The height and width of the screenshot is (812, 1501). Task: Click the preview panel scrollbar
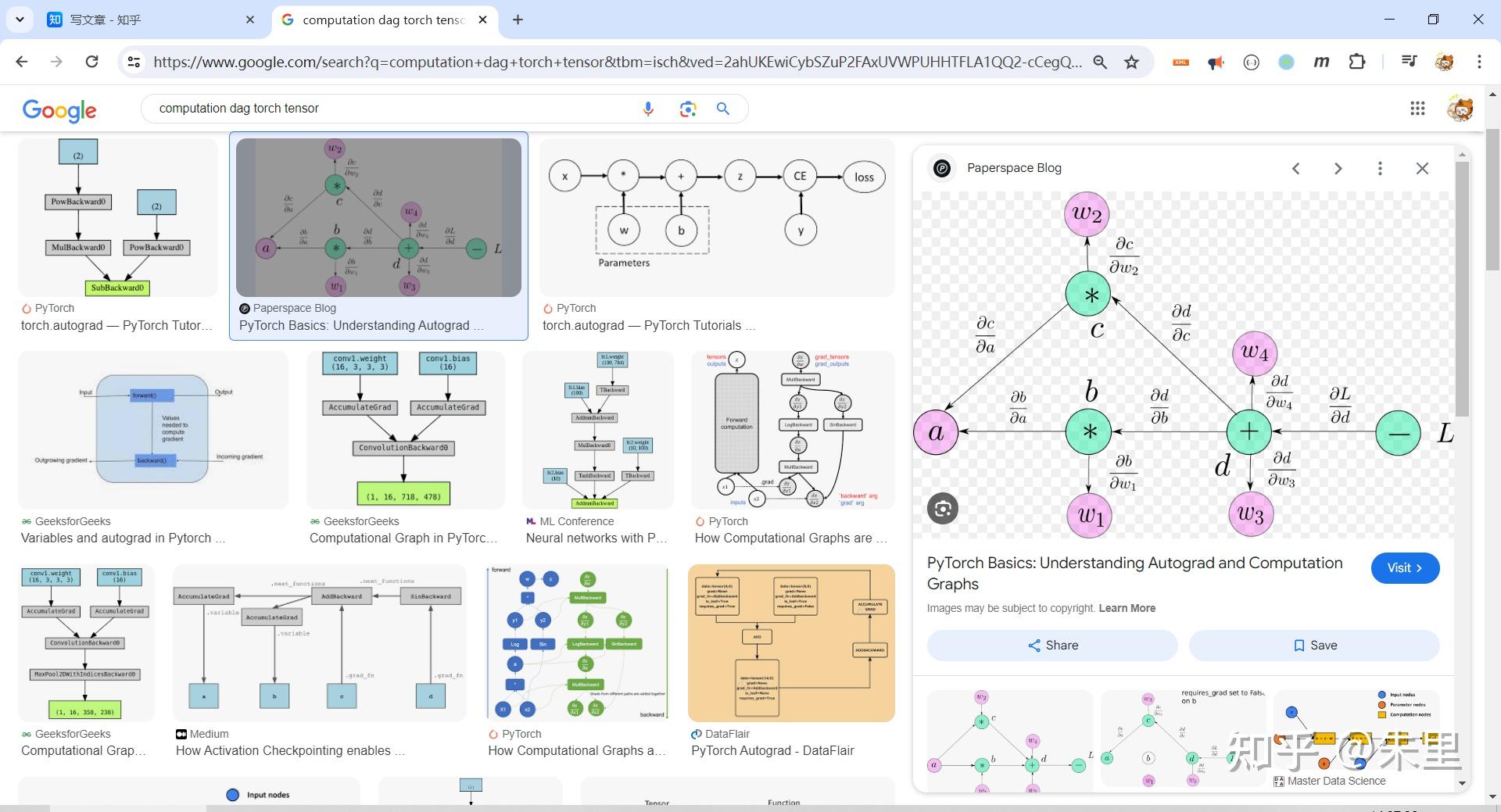tap(1462, 289)
